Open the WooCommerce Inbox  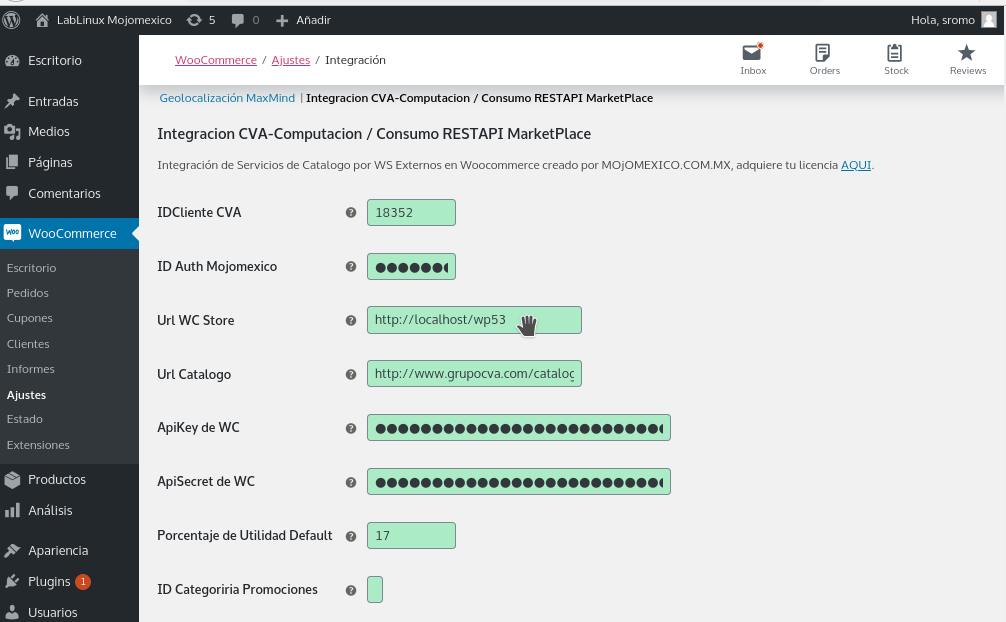(753, 59)
